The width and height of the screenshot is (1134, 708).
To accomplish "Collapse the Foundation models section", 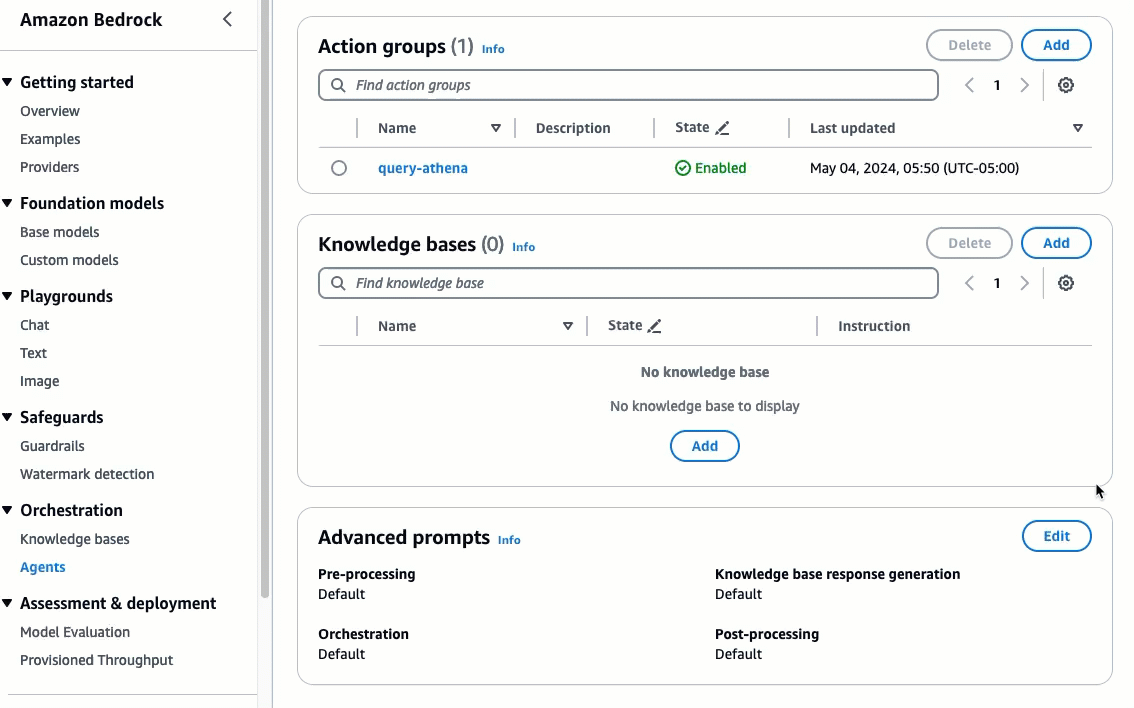I will [7, 203].
